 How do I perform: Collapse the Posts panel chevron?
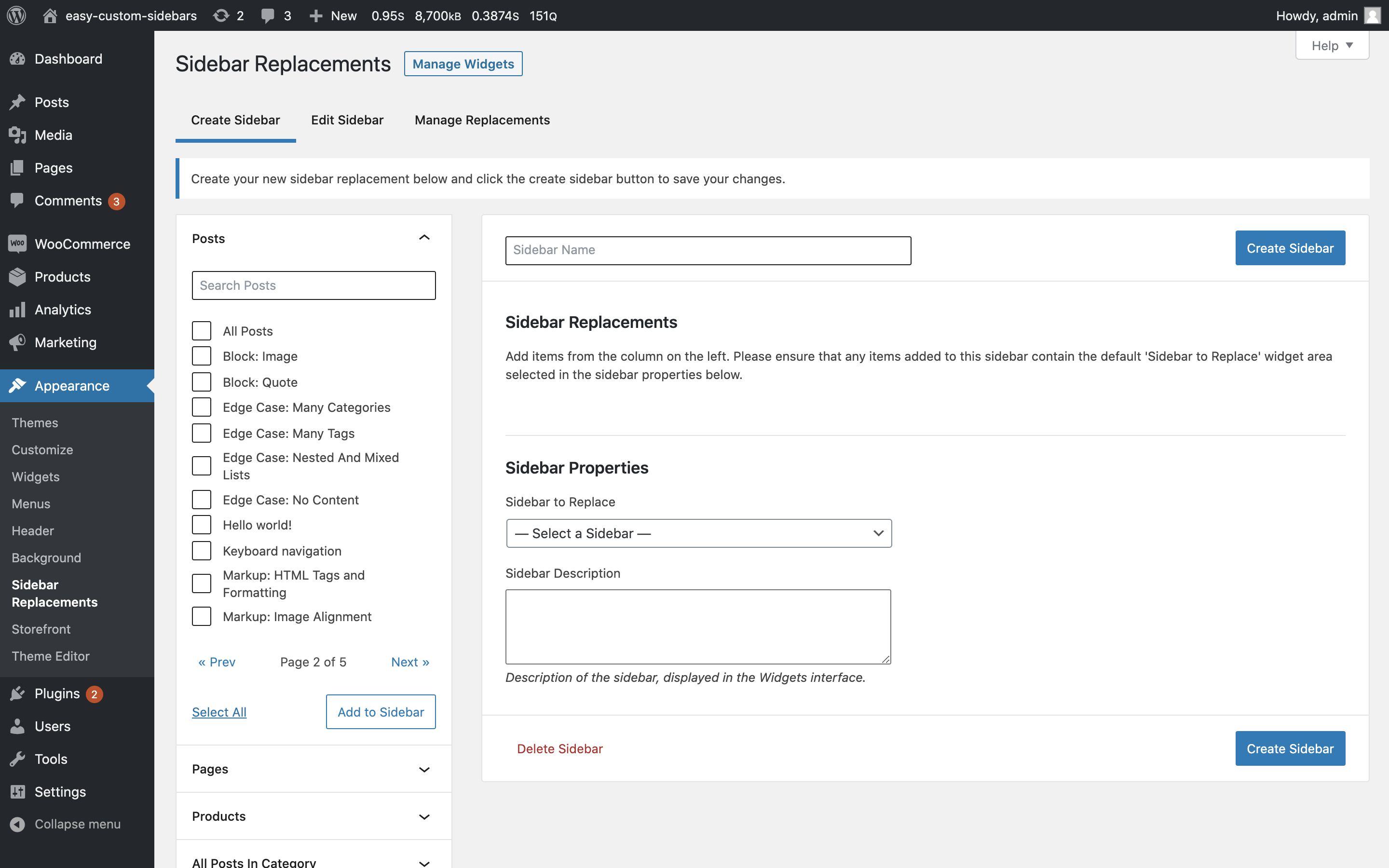pyautogui.click(x=424, y=238)
